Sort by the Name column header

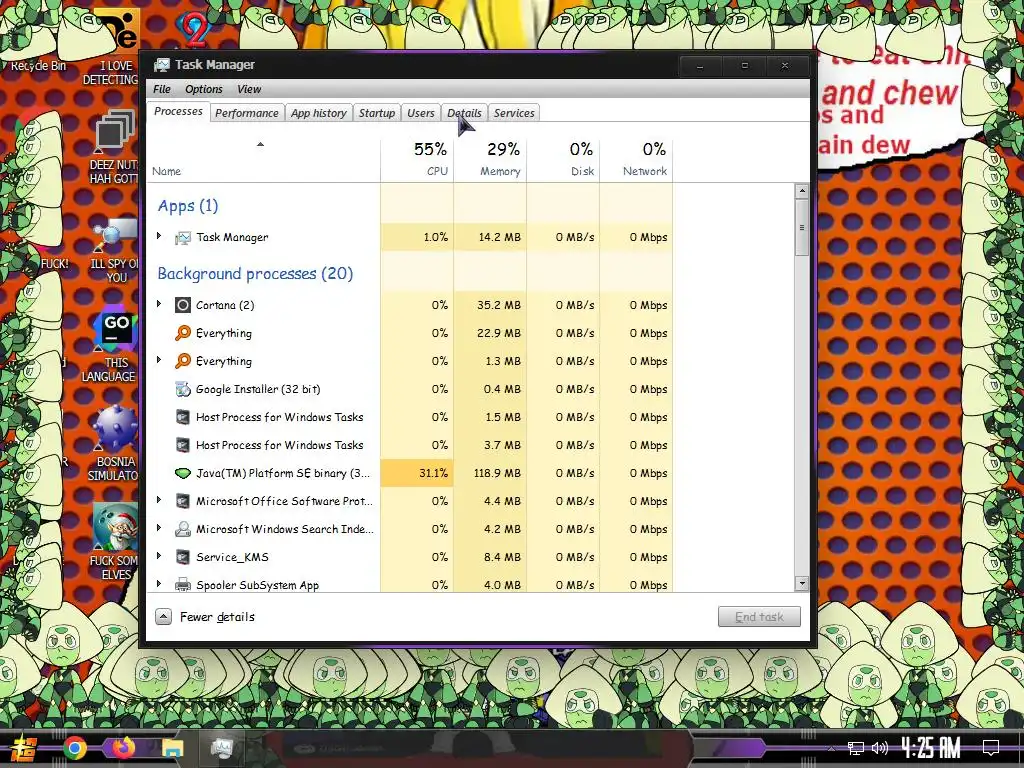[263, 160]
